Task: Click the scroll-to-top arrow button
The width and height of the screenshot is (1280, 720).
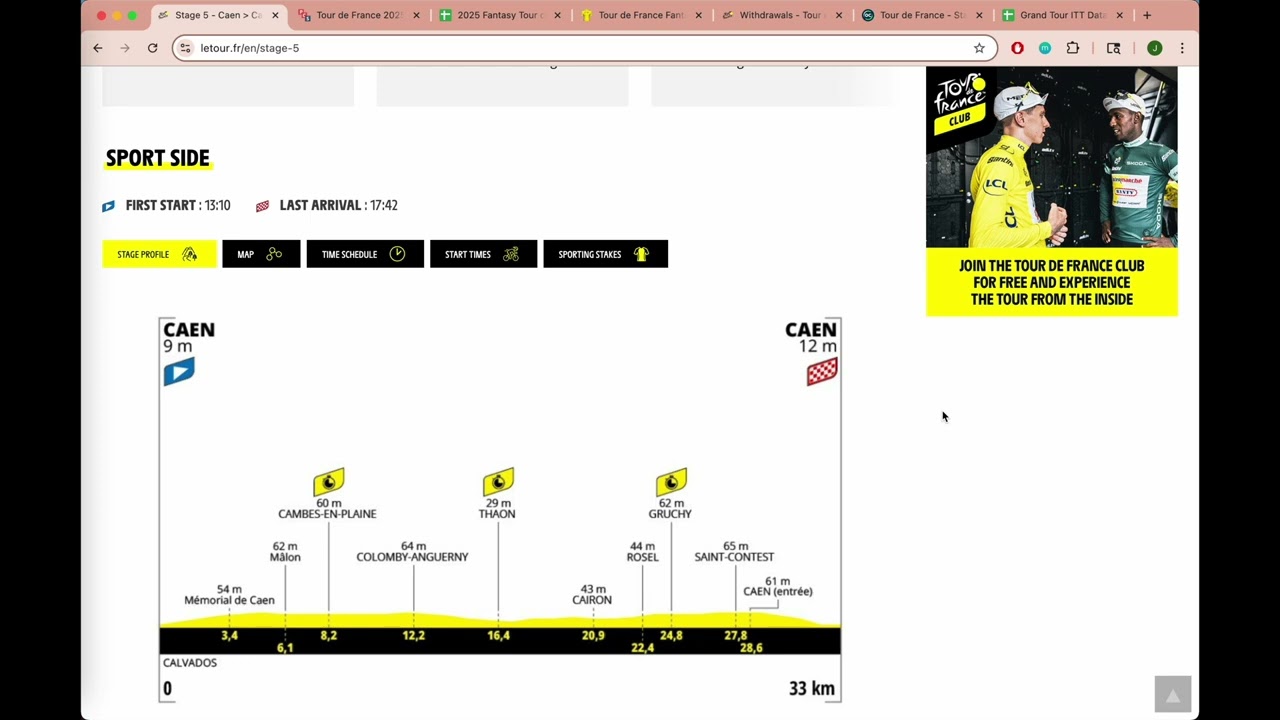Action: click(x=1173, y=694)
